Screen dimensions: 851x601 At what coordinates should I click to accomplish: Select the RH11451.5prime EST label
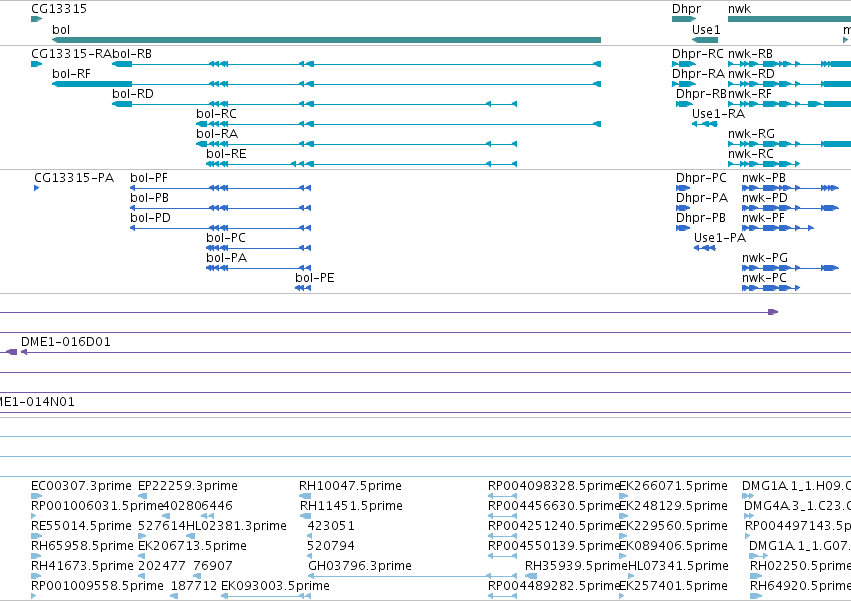pos(351,506)
